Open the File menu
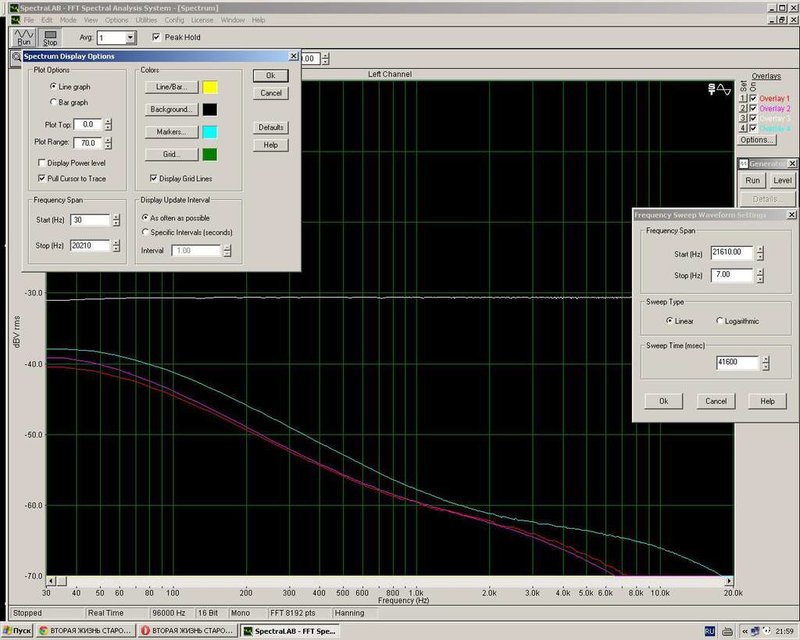The height and width of the screenshot is (640, 800). [29, 20]
